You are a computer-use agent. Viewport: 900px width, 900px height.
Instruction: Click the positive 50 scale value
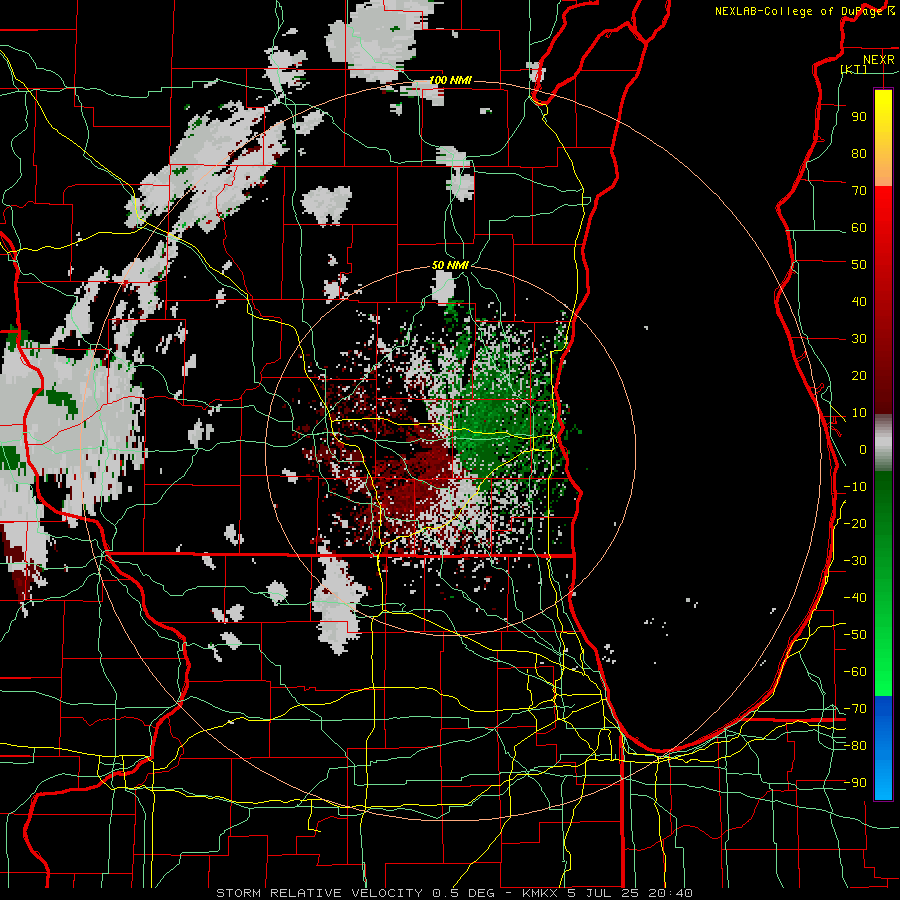click(x=859, y=265)
